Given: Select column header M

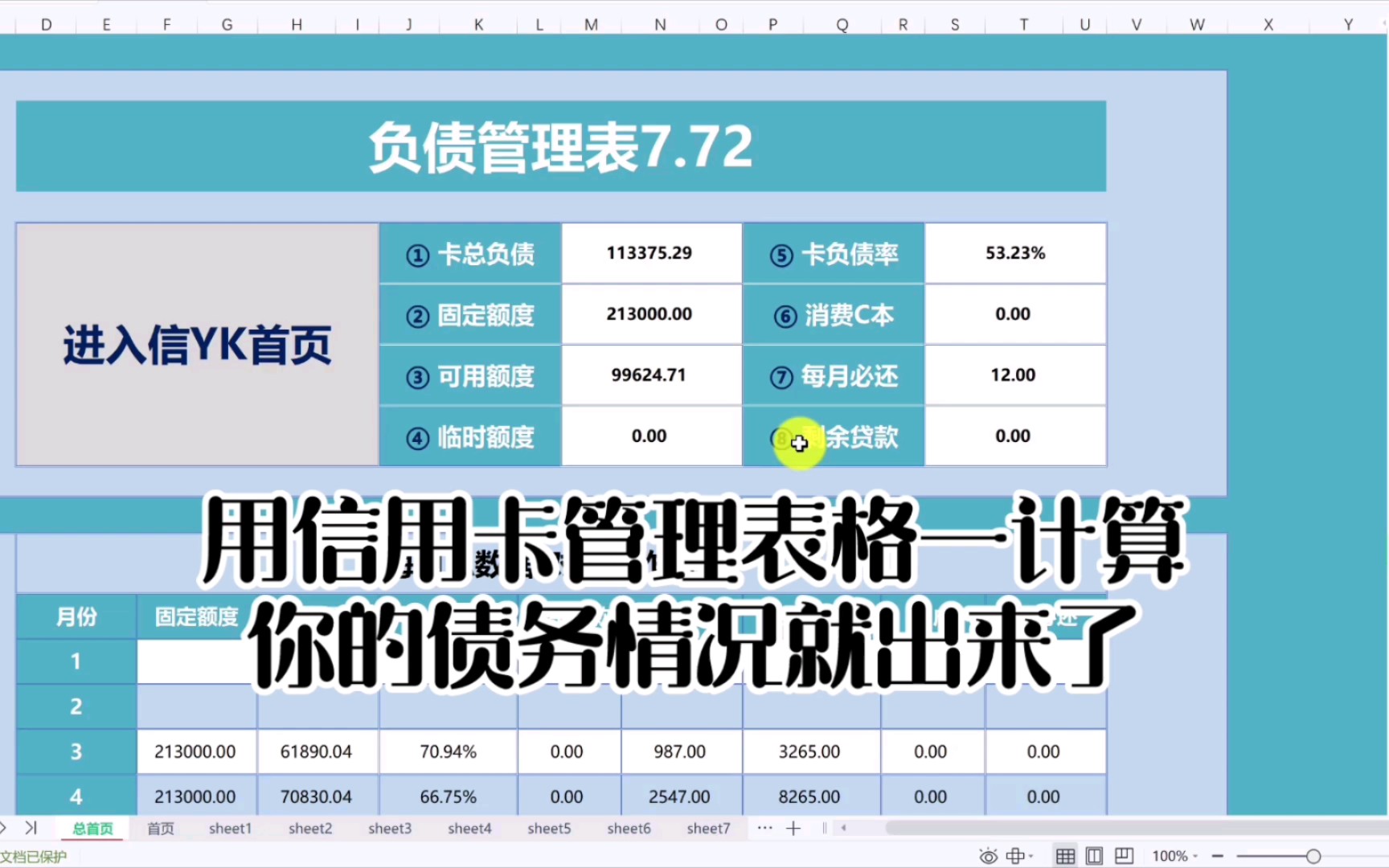Looking at the screenshot, I should (591, 25).
